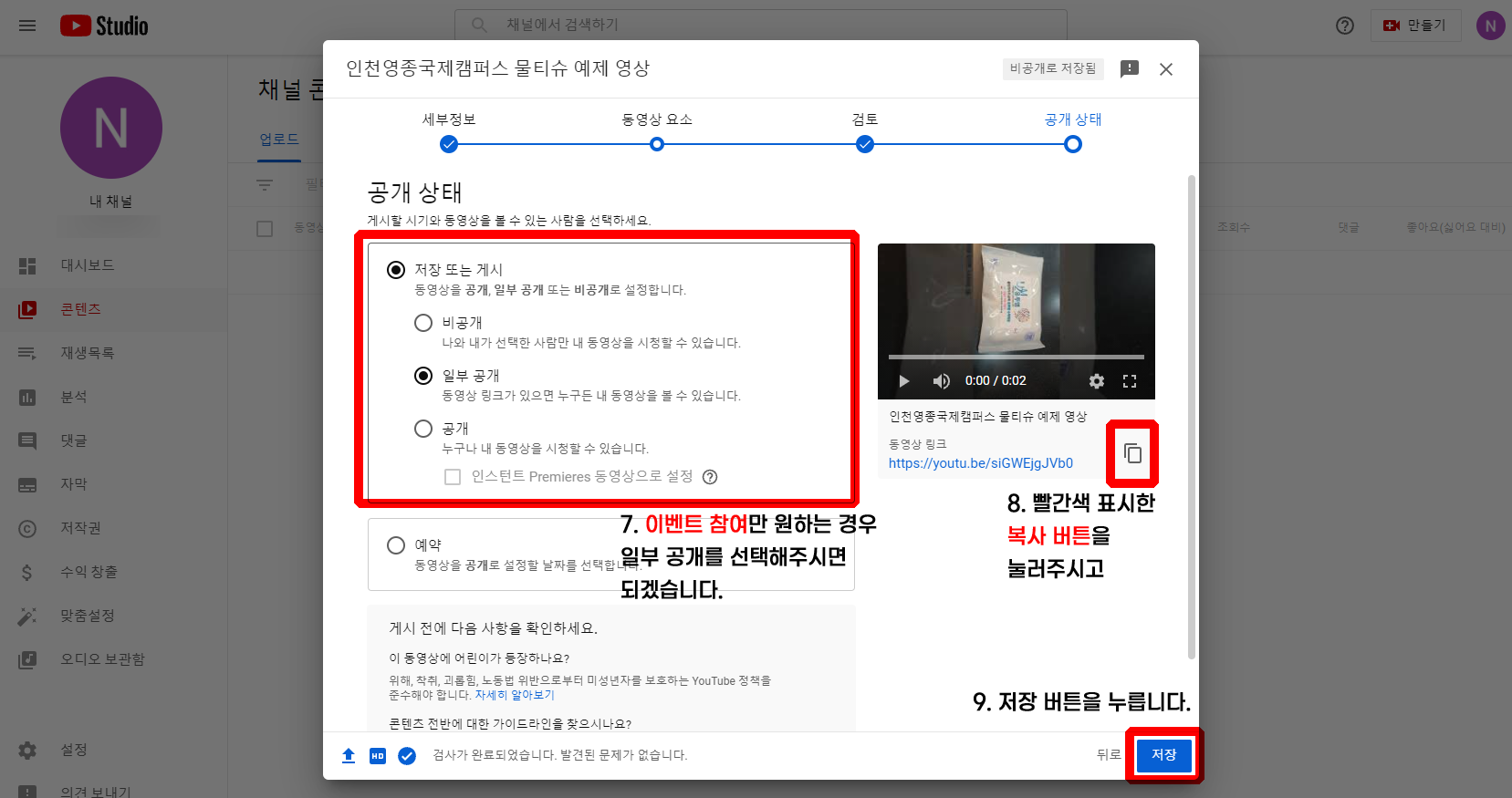Check the 인스턴트 Premieres checkbox

[453, 477]
